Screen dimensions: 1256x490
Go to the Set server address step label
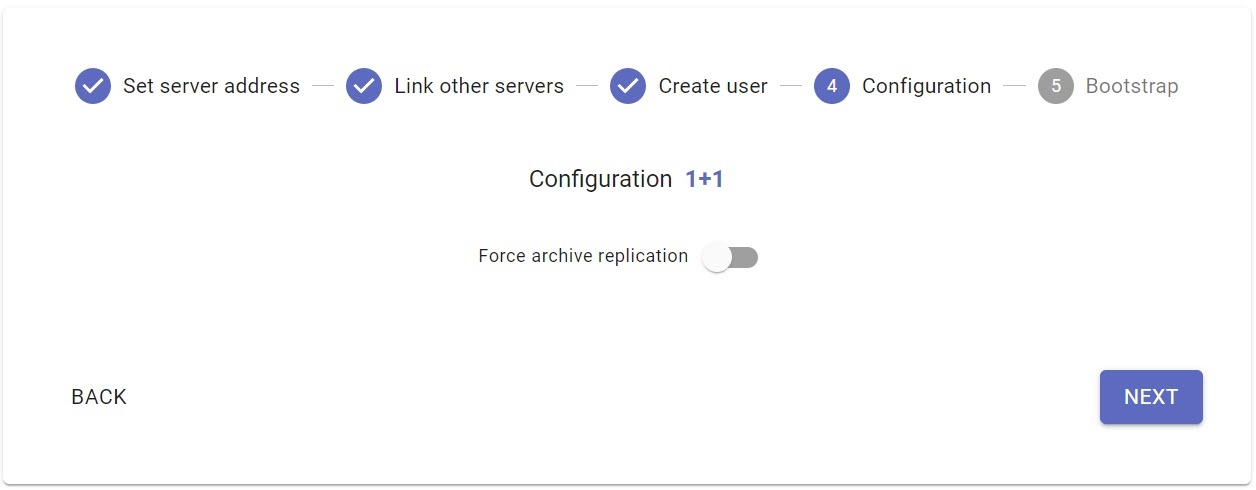[211, 86]
